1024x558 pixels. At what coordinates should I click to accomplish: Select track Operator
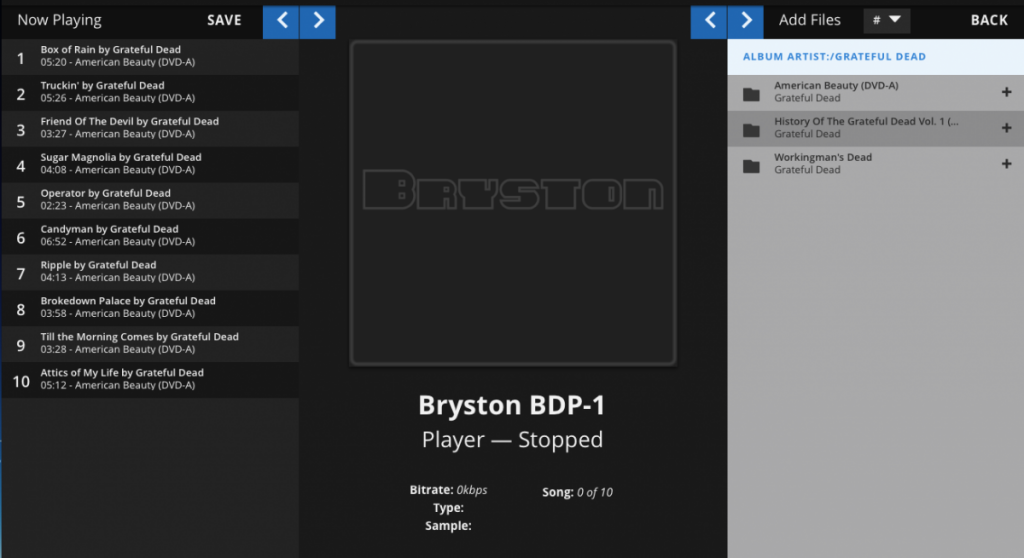click(x=150, y=201)
